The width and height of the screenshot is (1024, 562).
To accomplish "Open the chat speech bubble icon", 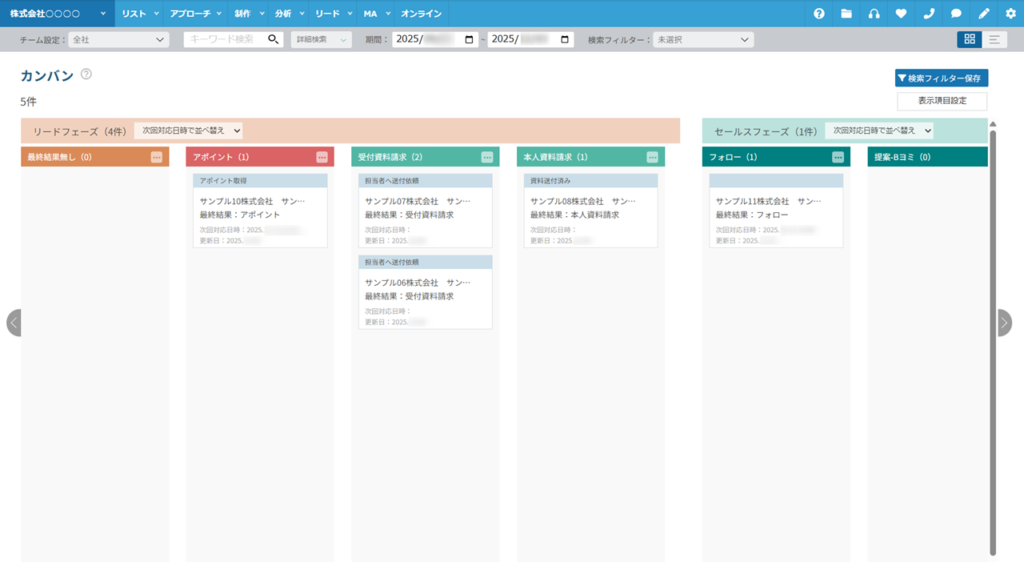I will point(956,13).
